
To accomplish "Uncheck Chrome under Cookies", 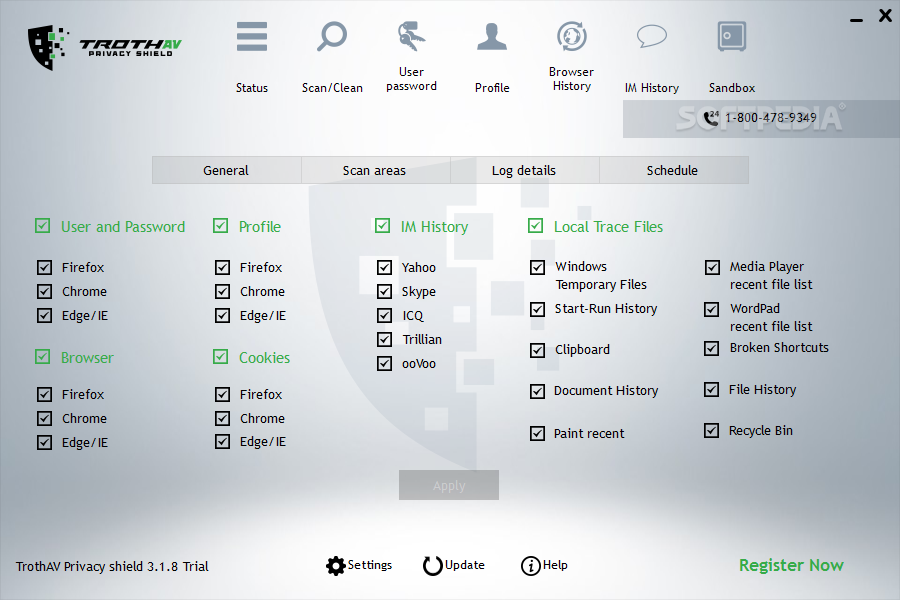I will [x=222, y=418].
